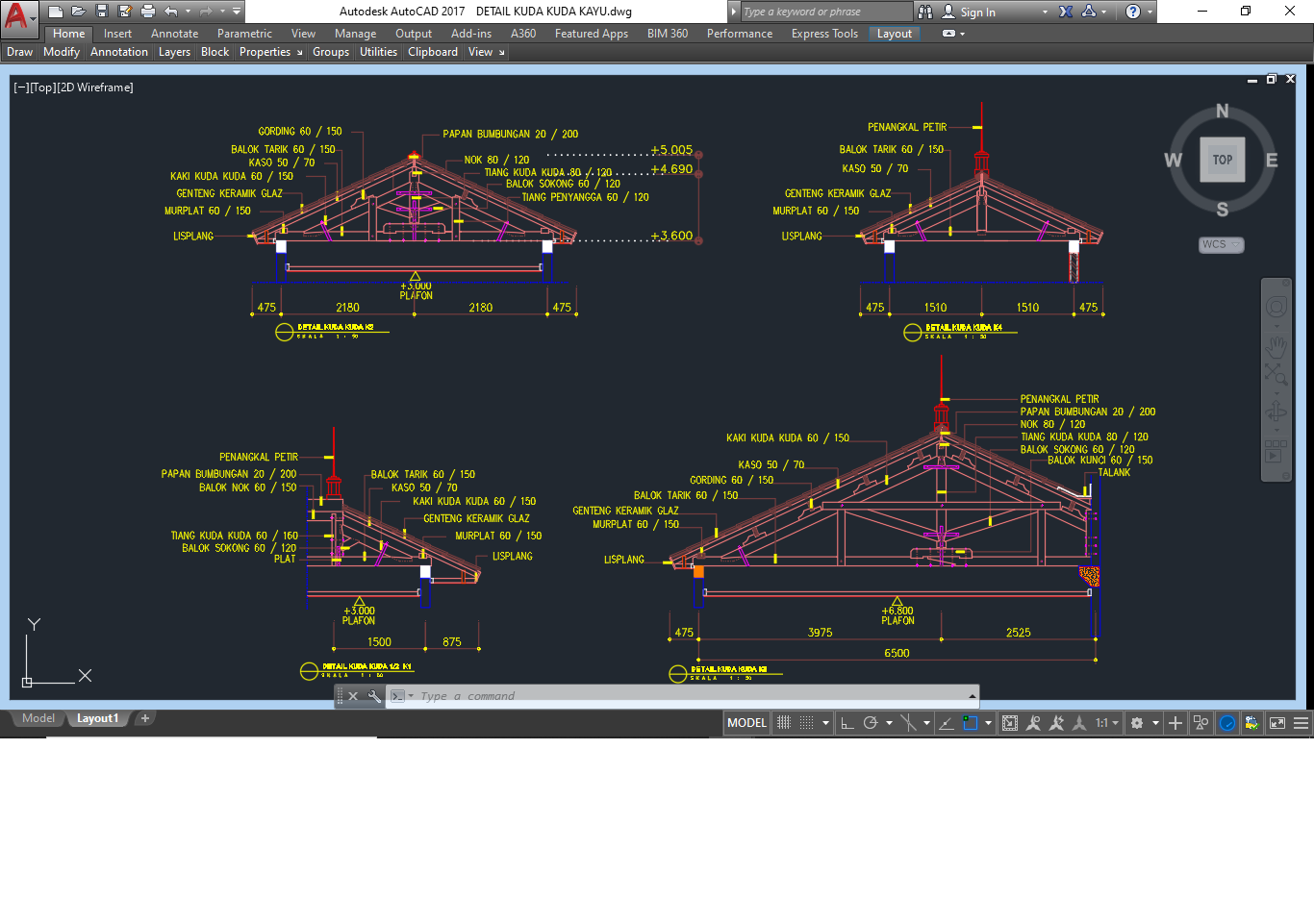Undo the last action arrow
Image resolution: width=1314 pixels, height=924 pixels.
tap(171, 12)
